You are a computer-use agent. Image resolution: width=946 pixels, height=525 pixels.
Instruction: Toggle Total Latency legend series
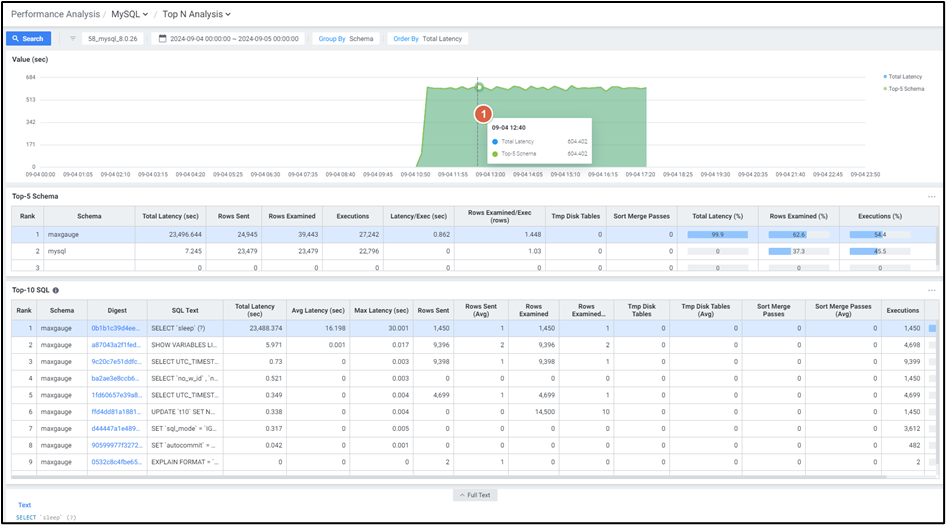(x=905, y=76)
